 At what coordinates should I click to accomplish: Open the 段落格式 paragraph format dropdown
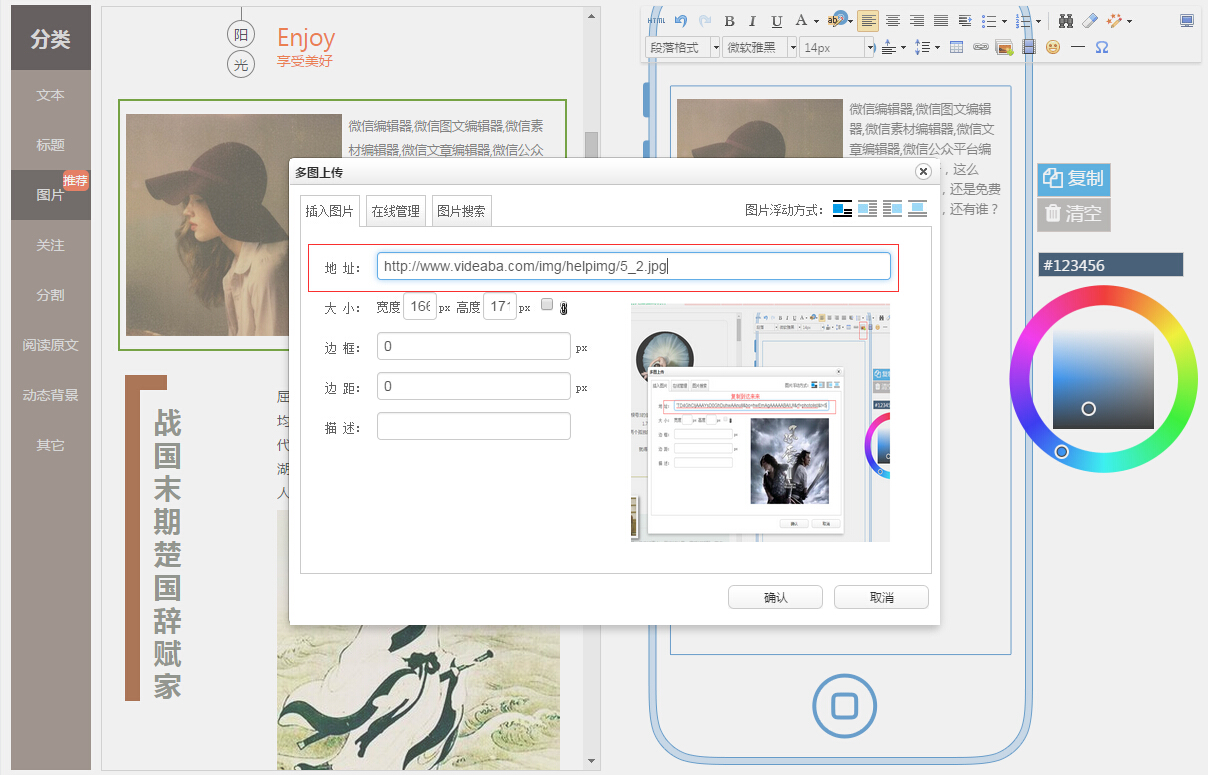[x=684, y=47]
